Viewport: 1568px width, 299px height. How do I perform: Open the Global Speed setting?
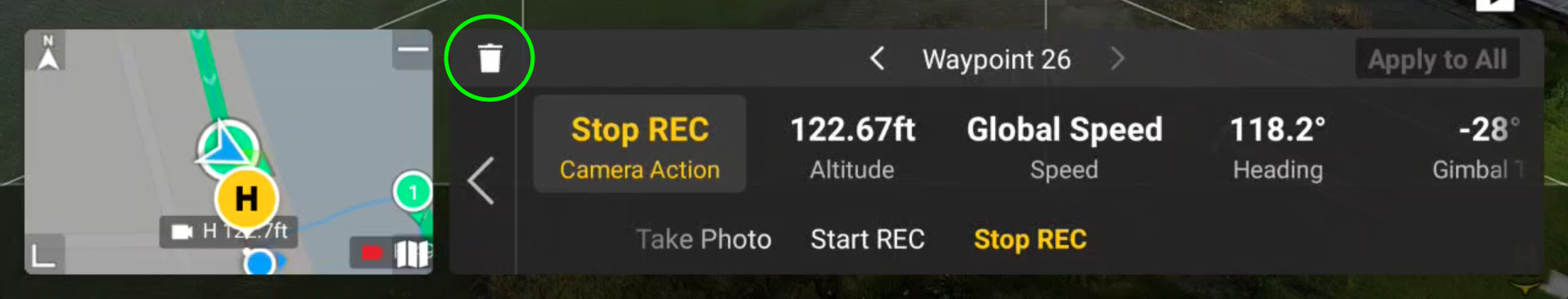[1064, 147]
